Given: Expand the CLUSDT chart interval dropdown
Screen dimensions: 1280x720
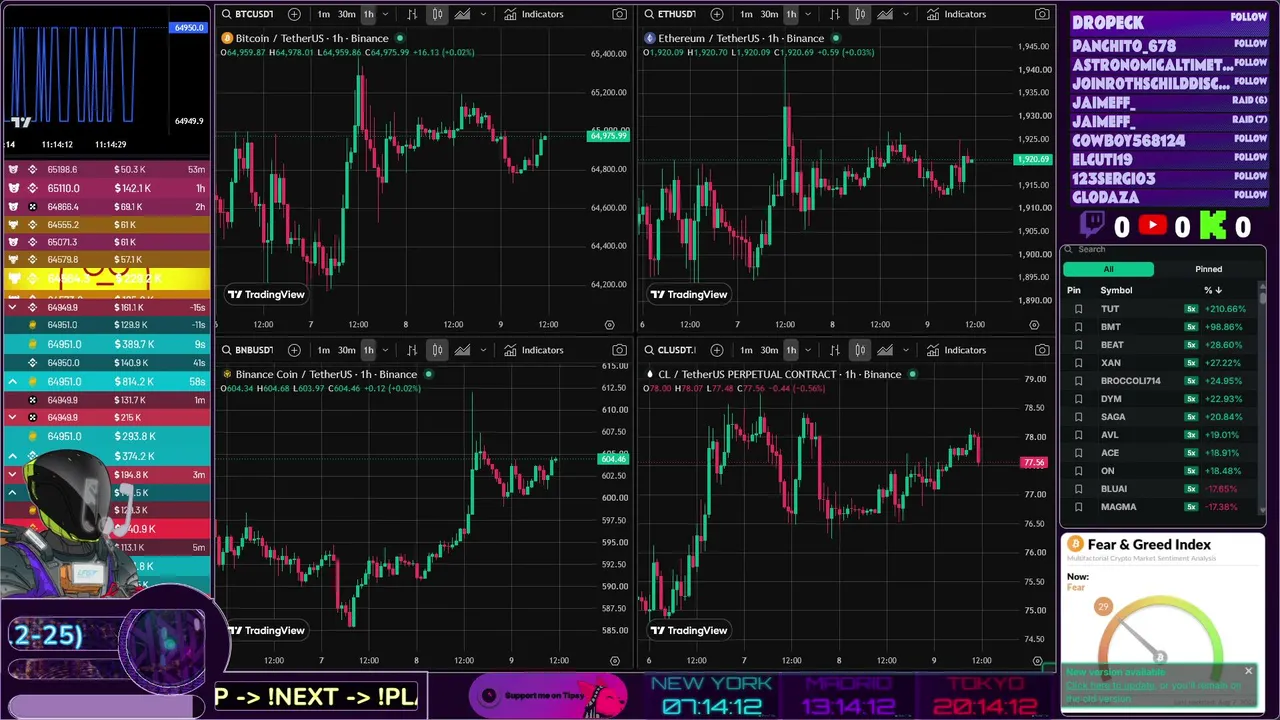Looking at the screenshot, I should point(809,350).
